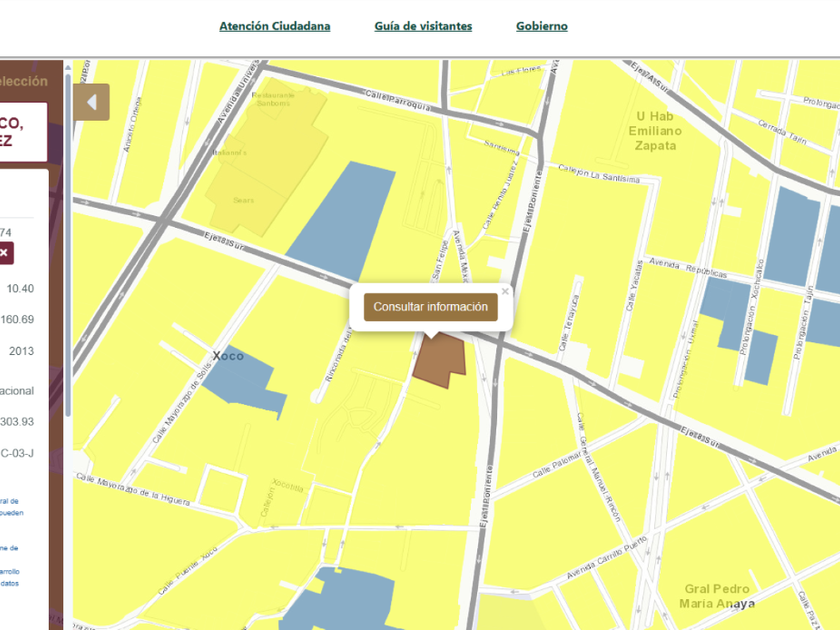Collapse the side panel with the arrow button

(92, 102)
